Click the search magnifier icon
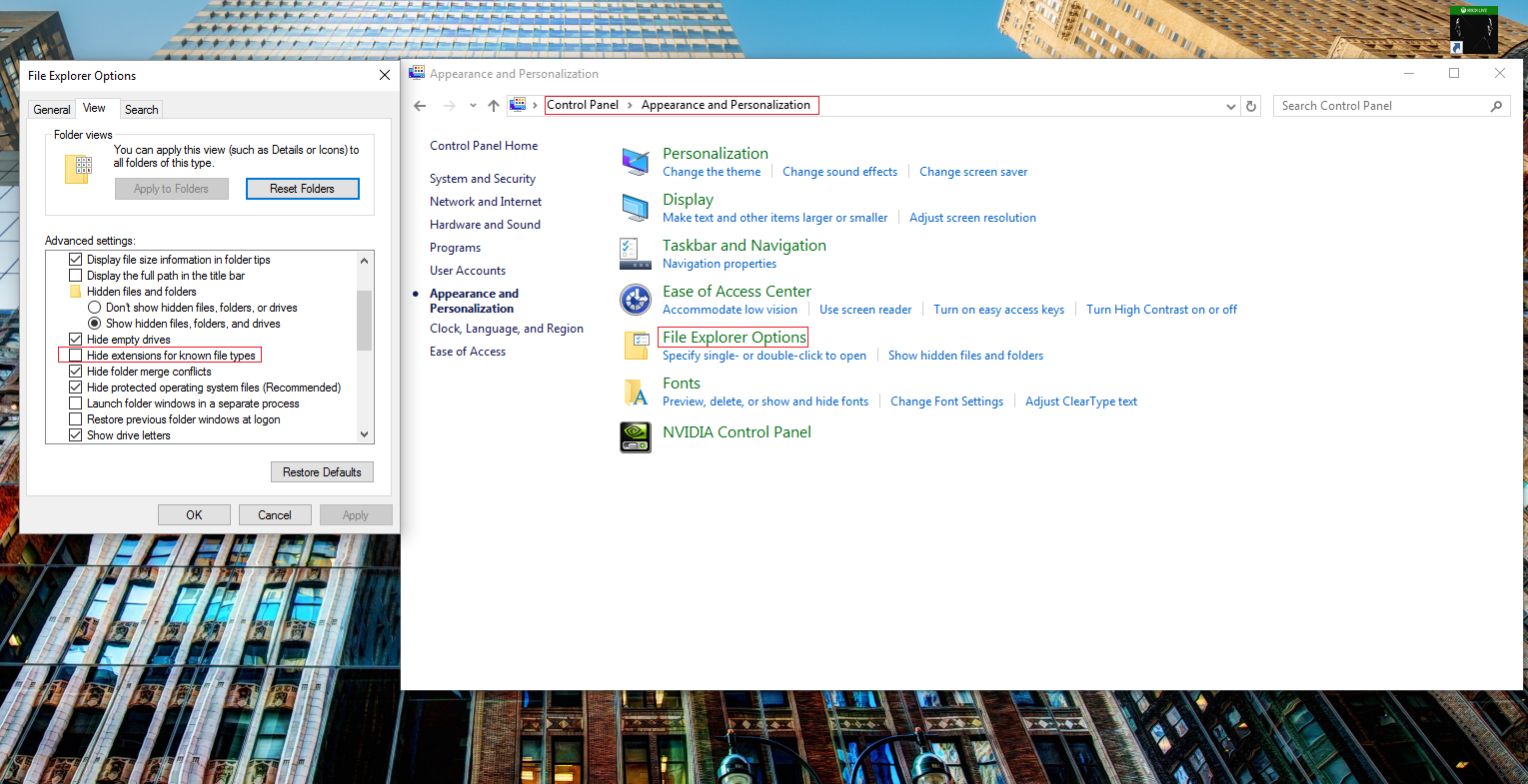1528x784 pixels. pyautogui.click(x=1496, y=106)
